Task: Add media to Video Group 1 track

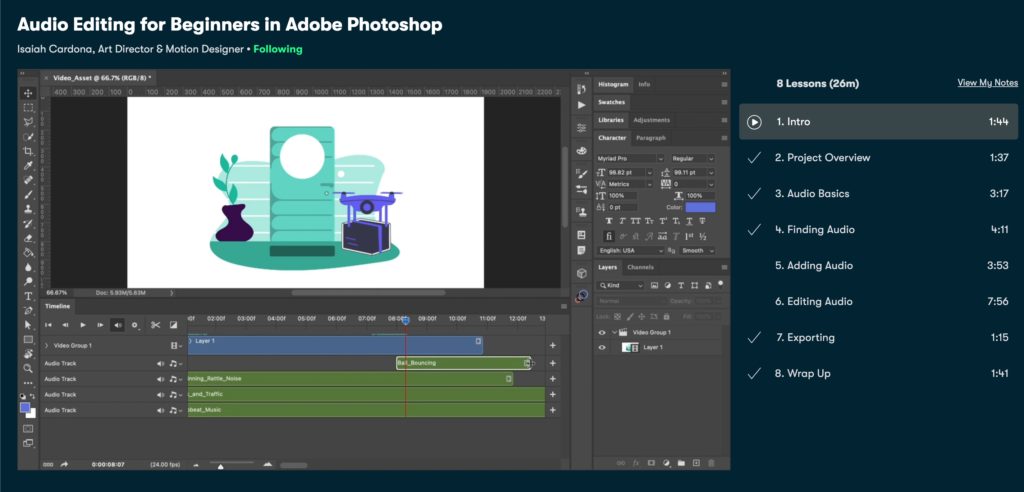Action: [x=552, y=345]
